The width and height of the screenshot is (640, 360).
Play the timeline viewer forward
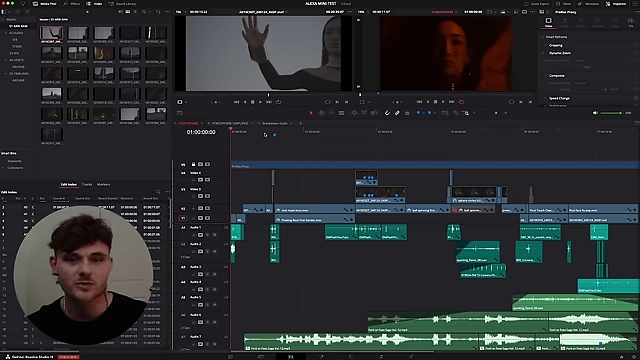(443, 102)
